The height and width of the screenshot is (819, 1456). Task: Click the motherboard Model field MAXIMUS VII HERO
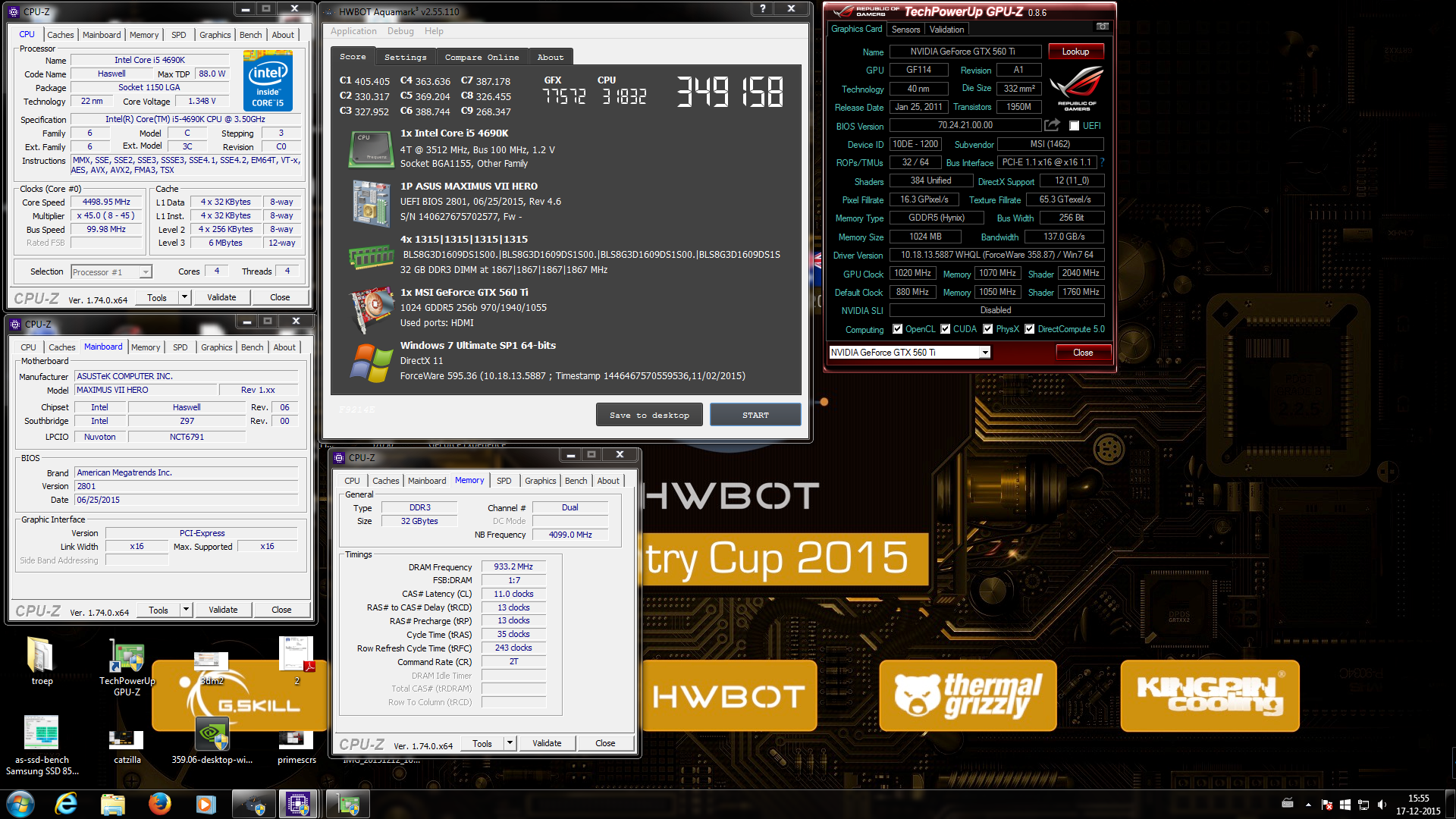point(146,390)
